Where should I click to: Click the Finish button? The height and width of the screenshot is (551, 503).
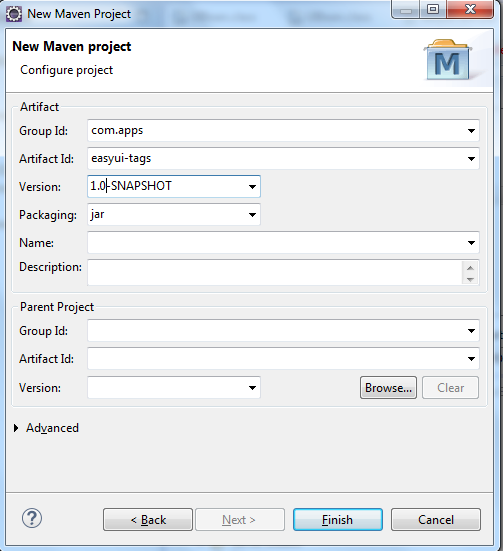pyautogui.click(x=338, y=519)
